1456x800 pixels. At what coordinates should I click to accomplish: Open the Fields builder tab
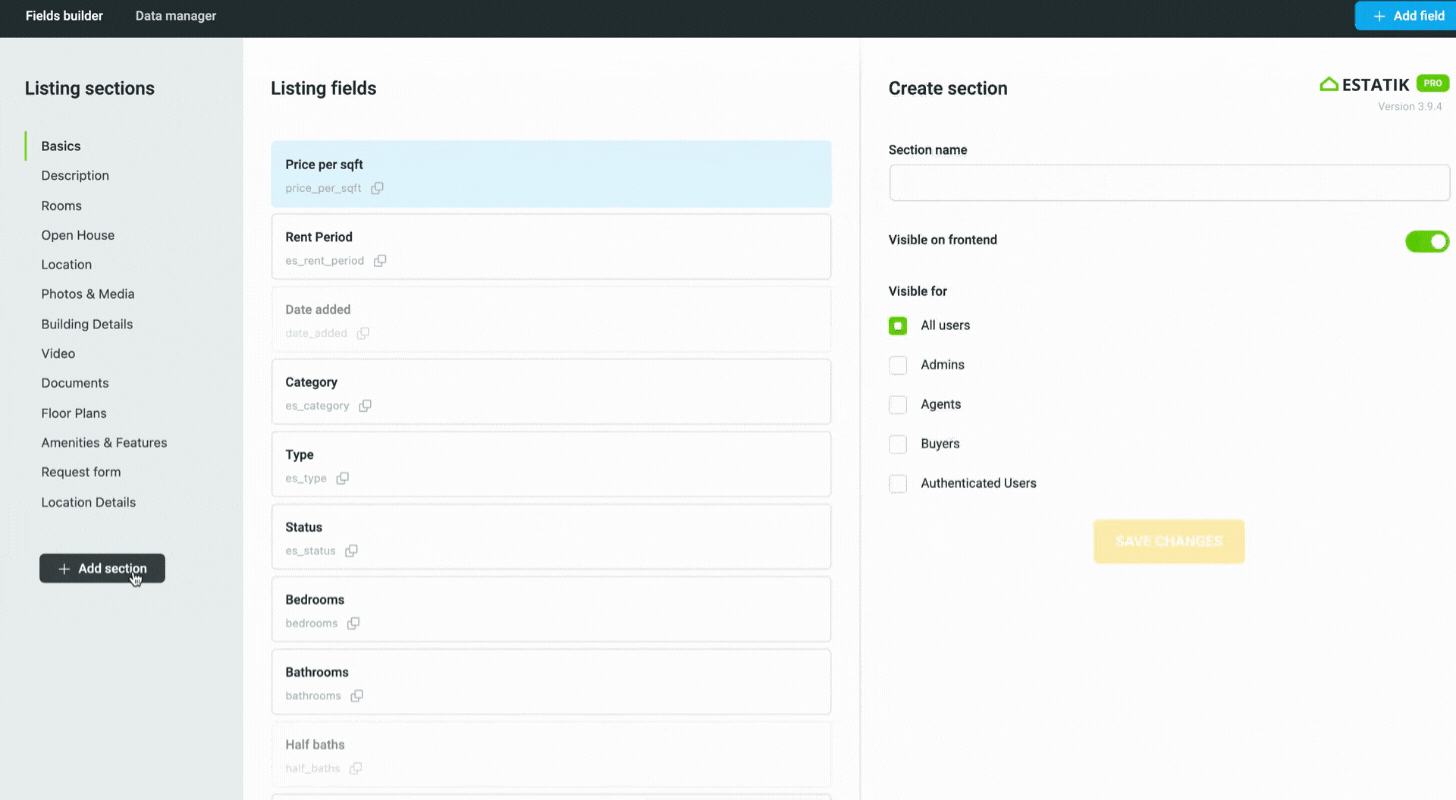tap(64, 16)
